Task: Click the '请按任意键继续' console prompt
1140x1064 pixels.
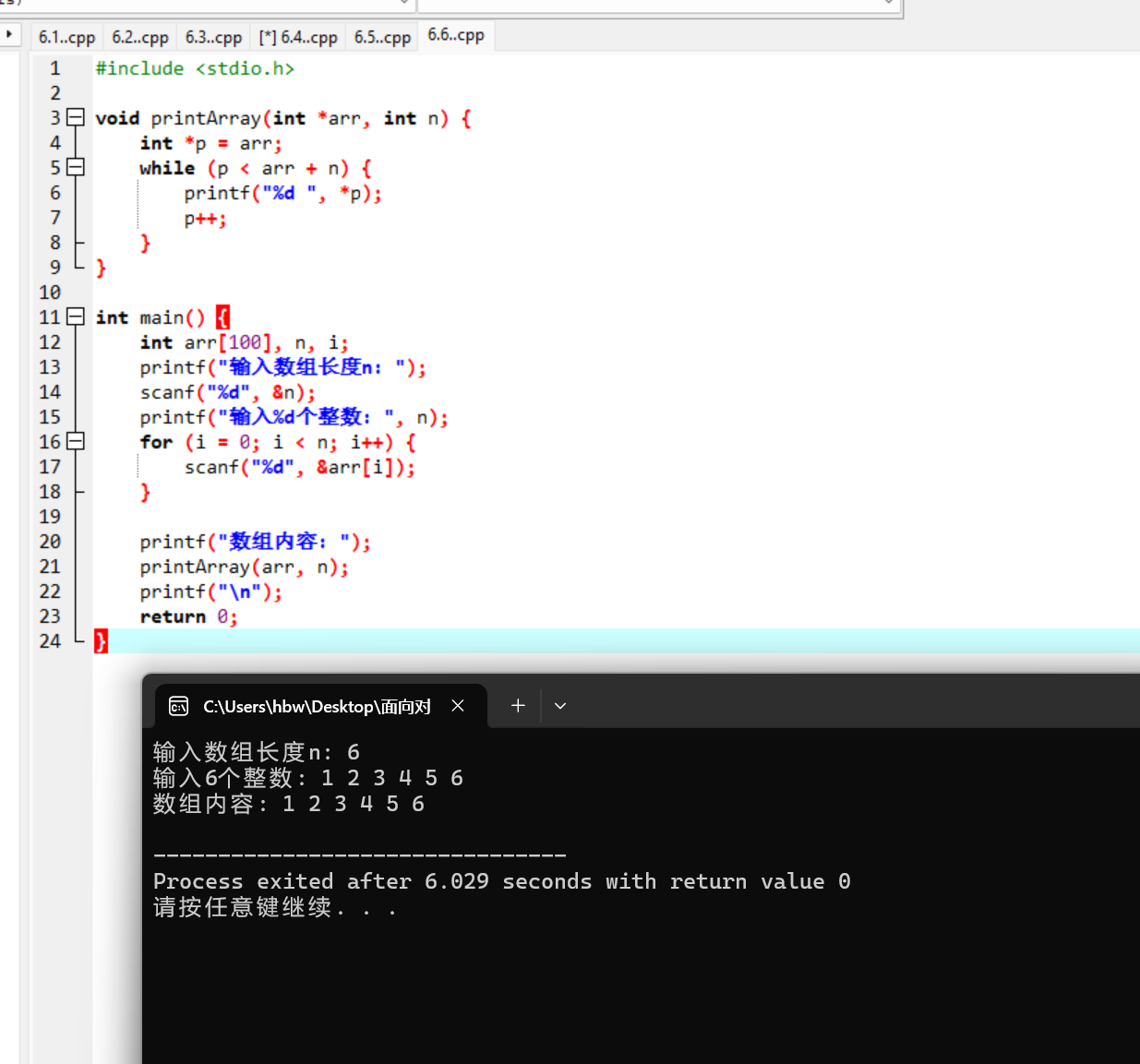Action: 275,908
